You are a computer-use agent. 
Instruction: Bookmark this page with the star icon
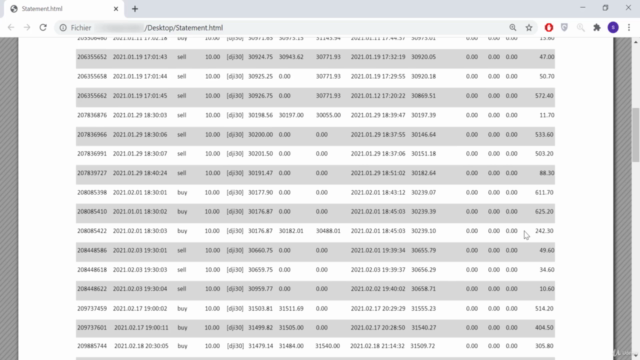pos(529,28)
